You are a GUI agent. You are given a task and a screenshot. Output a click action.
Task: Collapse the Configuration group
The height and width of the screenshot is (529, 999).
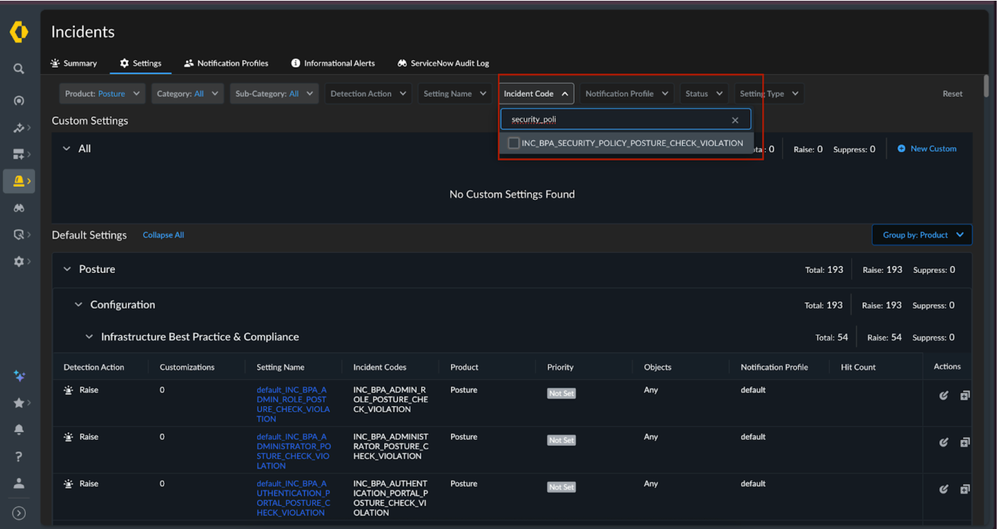pos(79,305)
